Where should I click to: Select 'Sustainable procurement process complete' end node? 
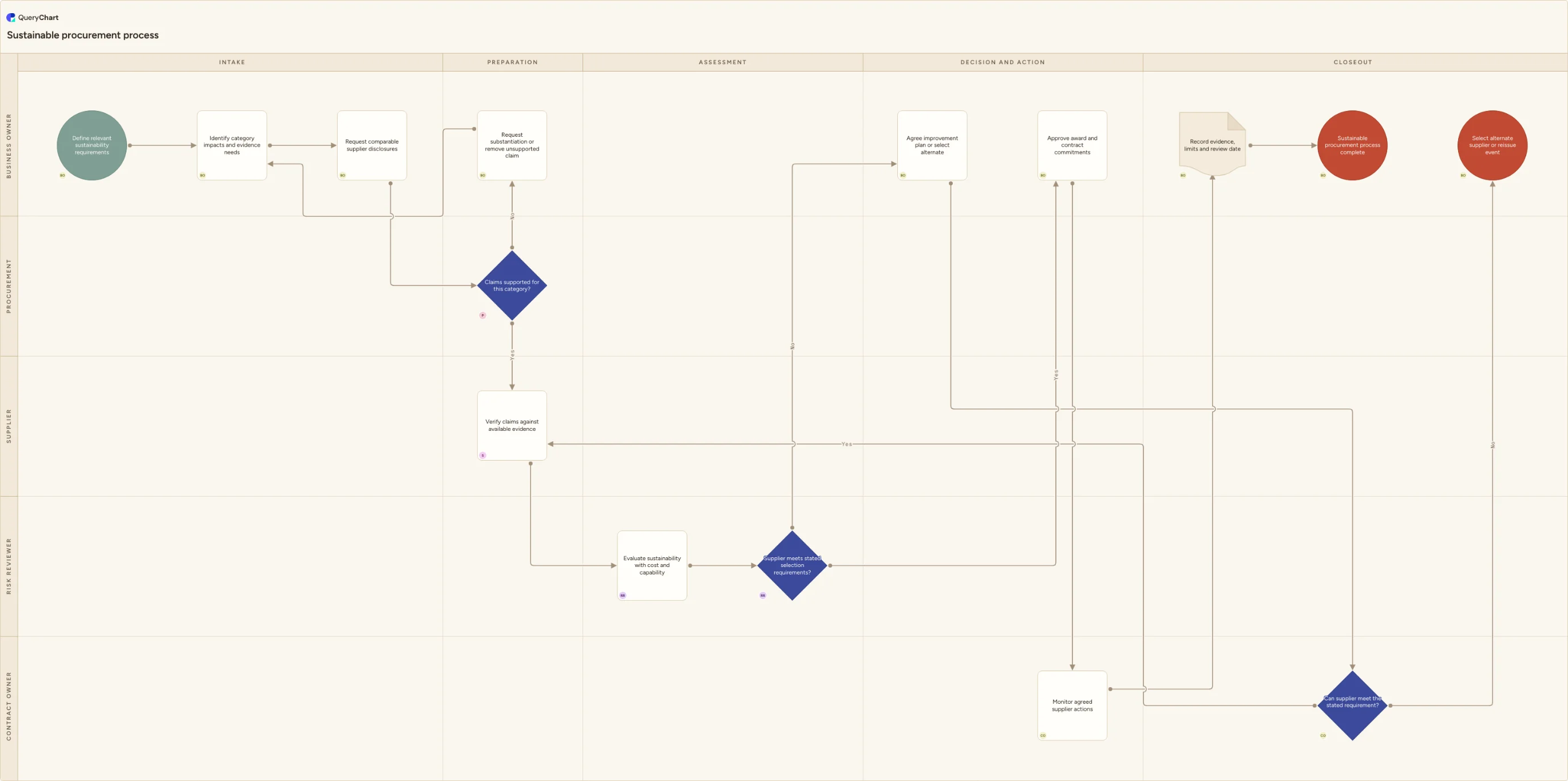click(1352, 145)
